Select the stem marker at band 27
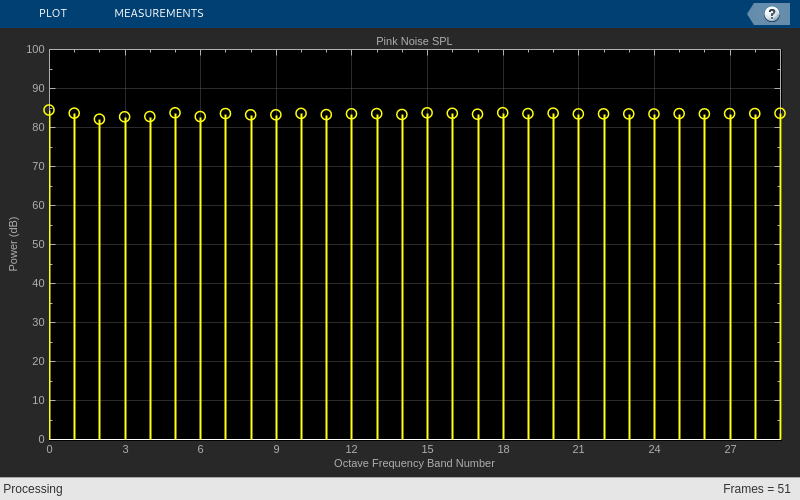This screenshot has height=500, width=800. pyautogui.click(x=730, y=114)
